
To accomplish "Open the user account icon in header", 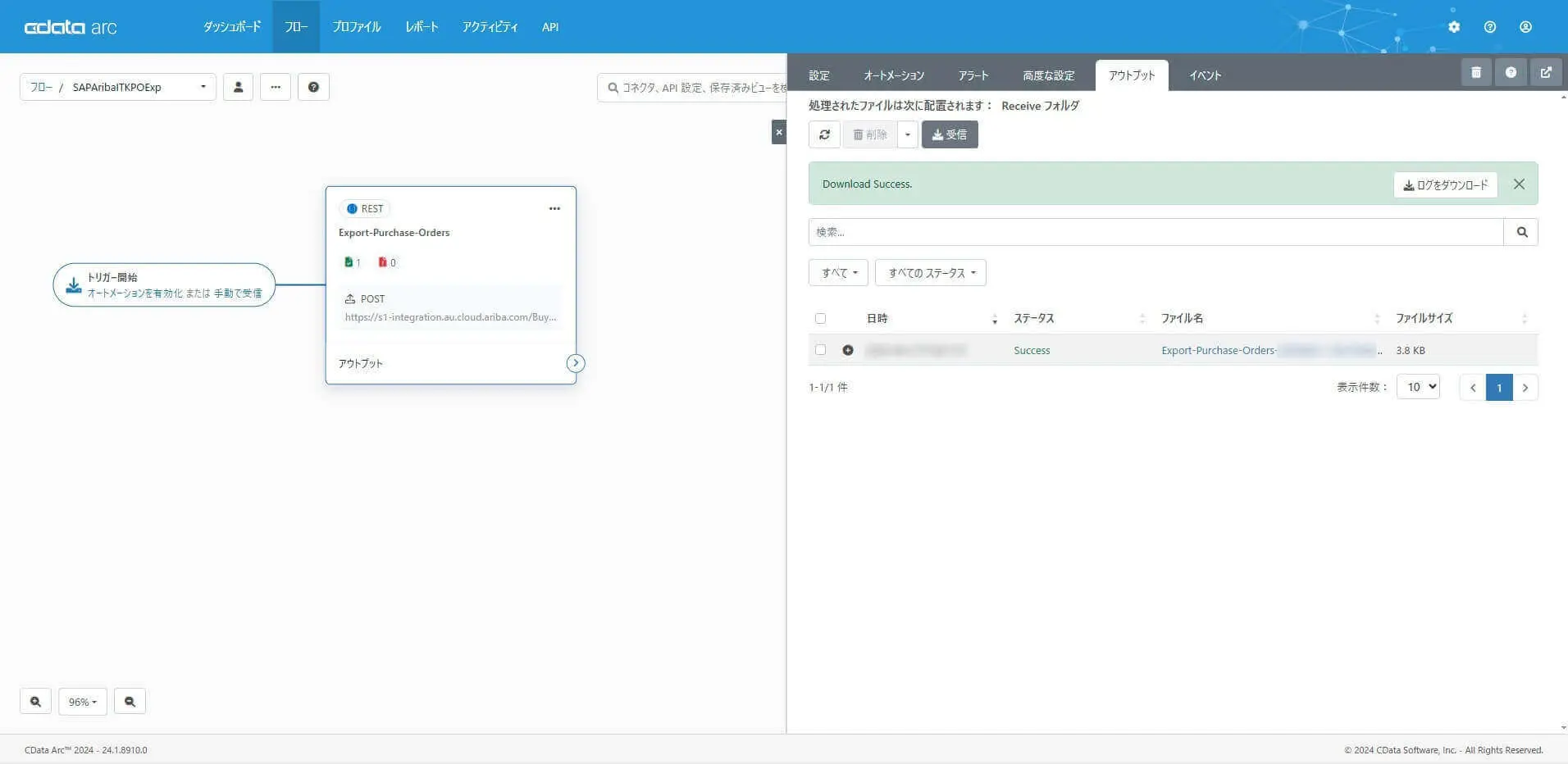I will [x=1525, y=27].
